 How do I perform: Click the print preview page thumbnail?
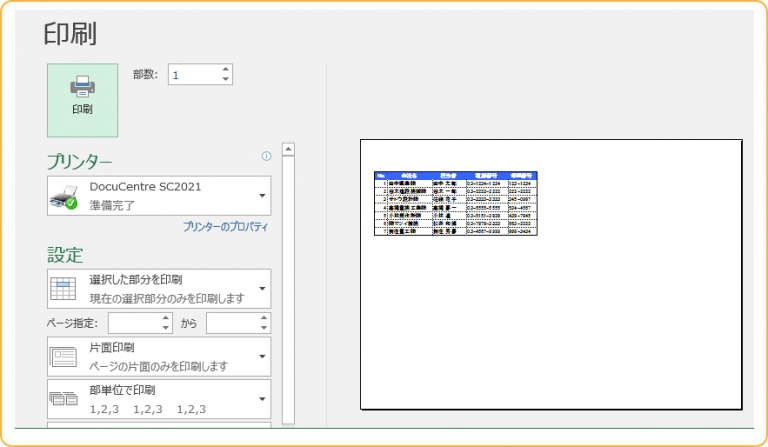coord(551,274)
